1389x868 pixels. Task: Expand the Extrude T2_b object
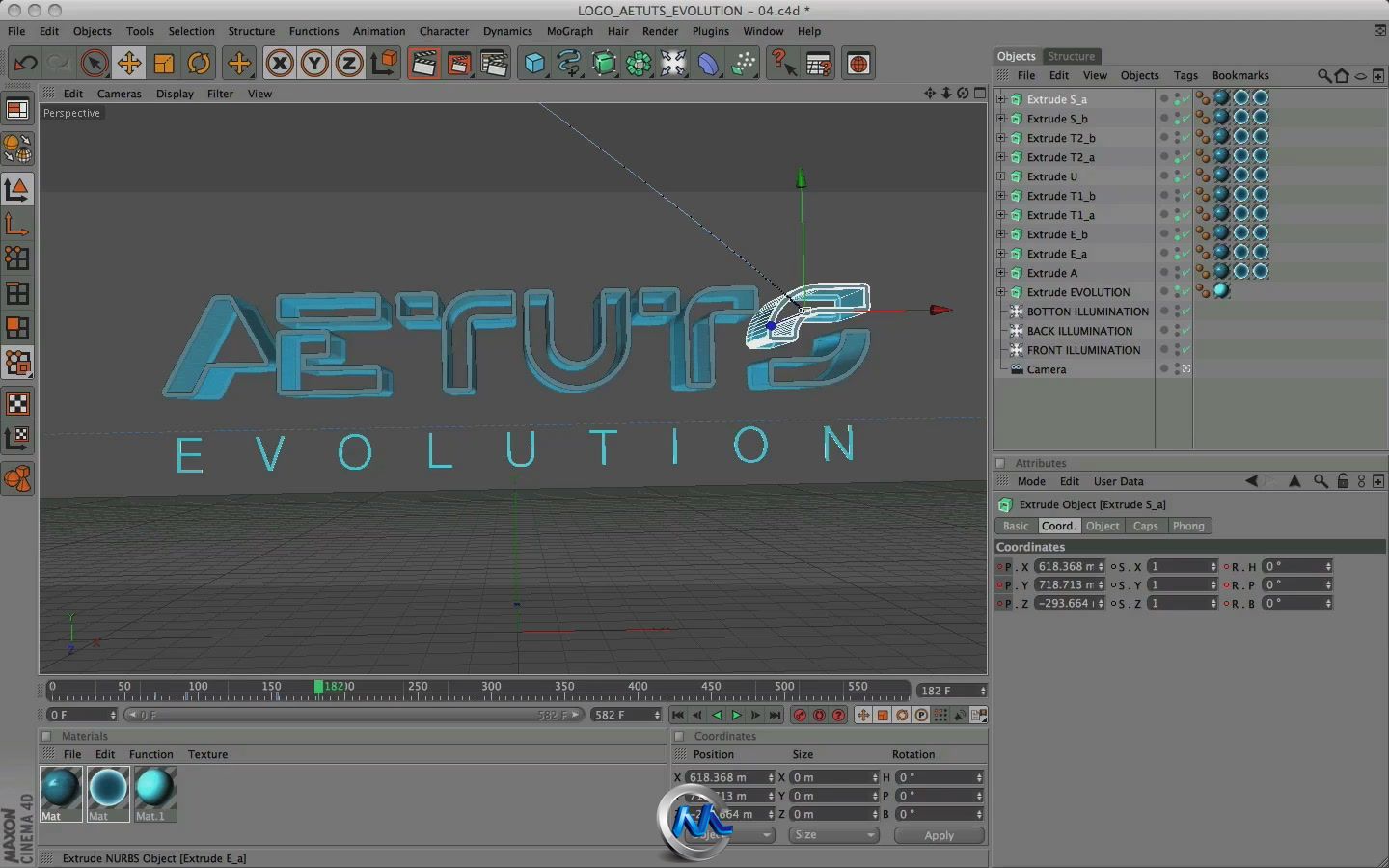click(1000, 137)
